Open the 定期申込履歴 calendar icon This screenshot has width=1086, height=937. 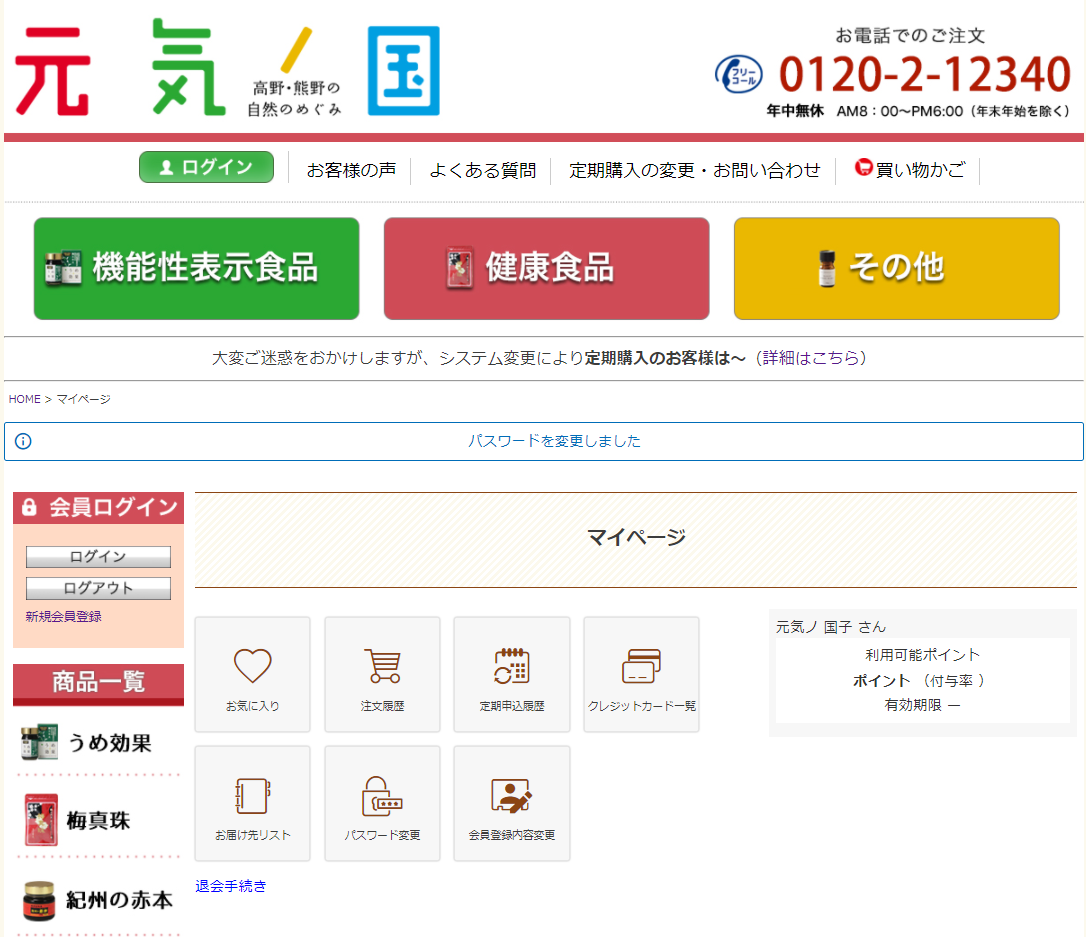511,674
